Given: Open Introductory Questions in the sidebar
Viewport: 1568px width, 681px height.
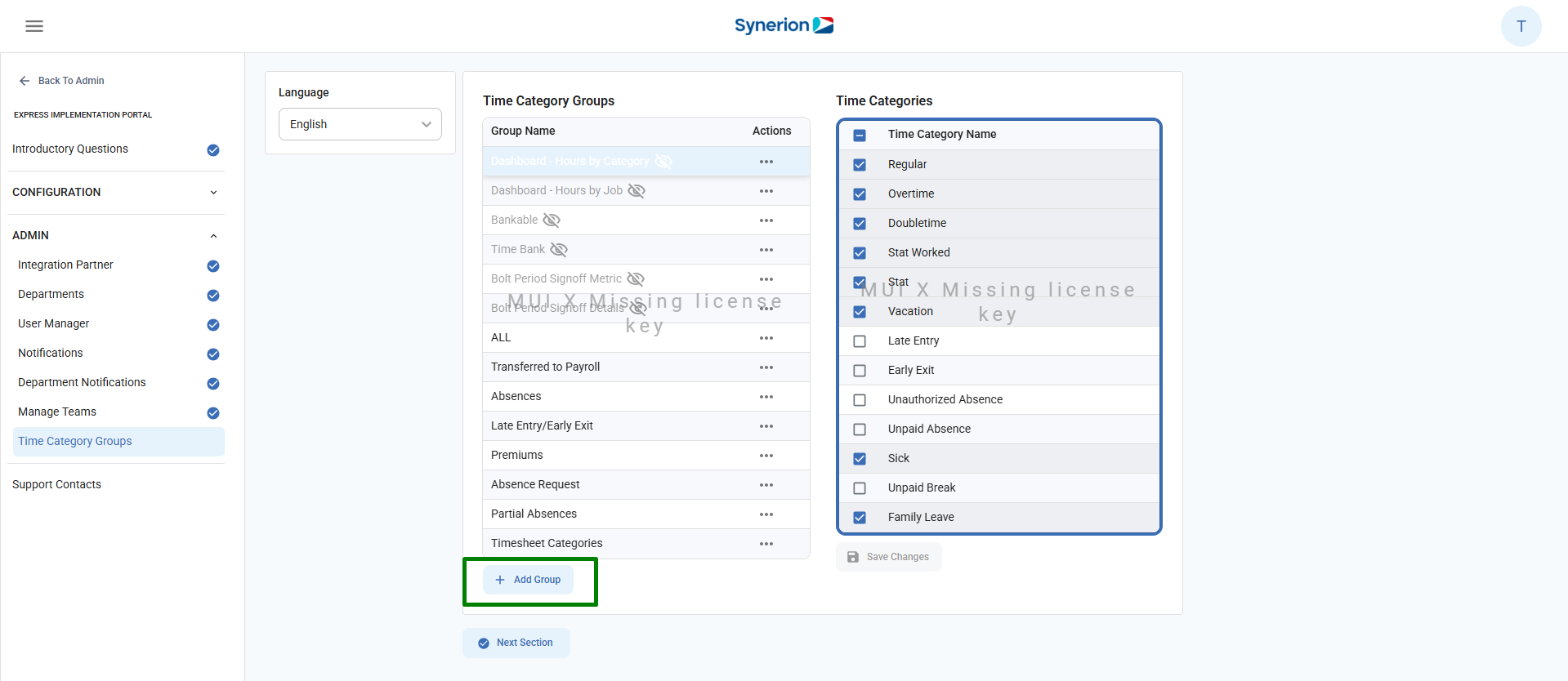Looking at the screenshot, I should [x=70, y=149].
